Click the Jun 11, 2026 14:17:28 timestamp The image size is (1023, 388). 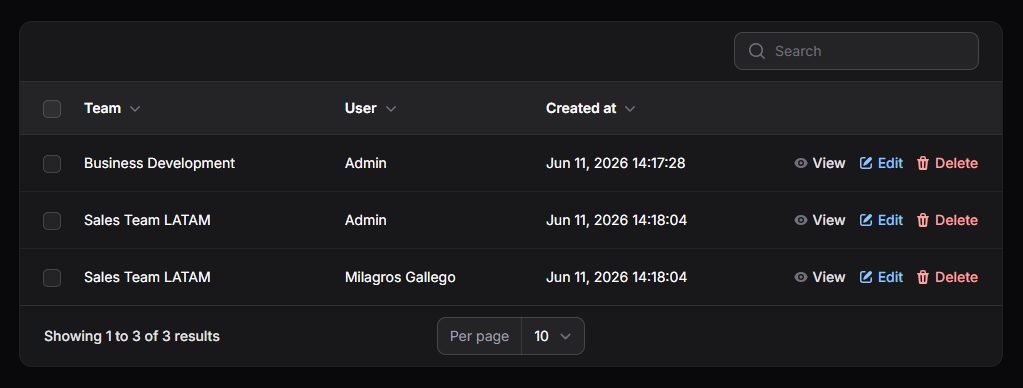(x=615, y=163)
